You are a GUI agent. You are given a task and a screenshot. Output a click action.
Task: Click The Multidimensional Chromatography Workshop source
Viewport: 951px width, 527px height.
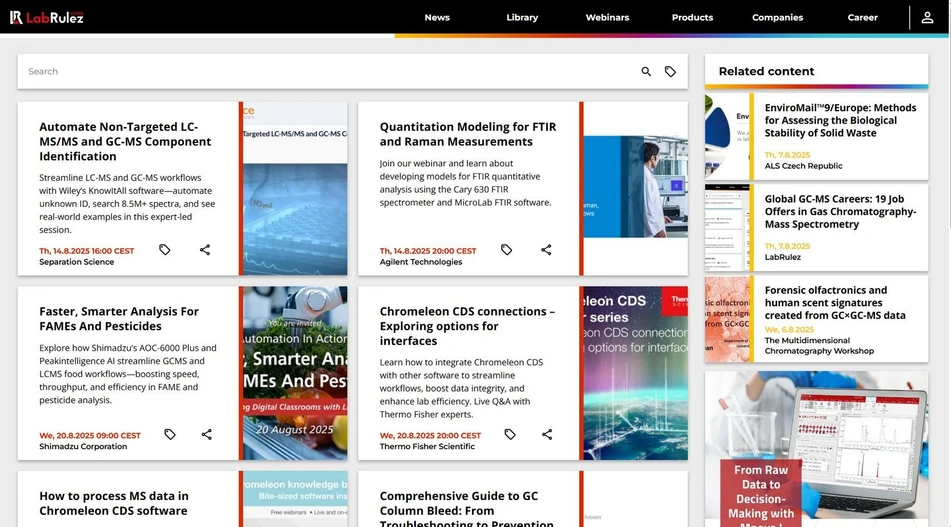tap(819, 346)
